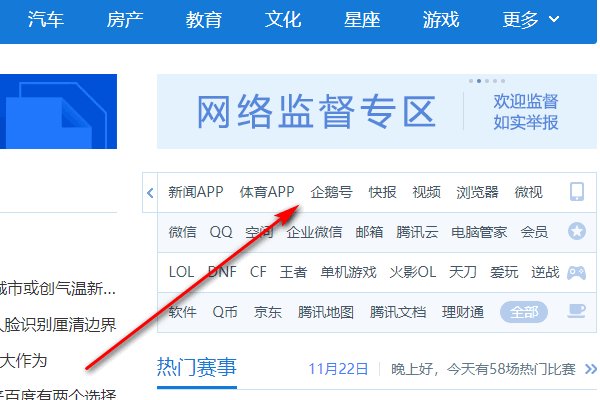
Task: Open the DNF game link
Action: [222, 272]
